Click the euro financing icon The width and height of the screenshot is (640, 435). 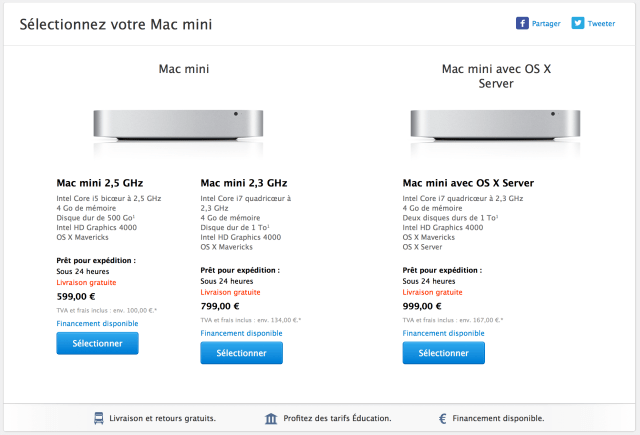coord(442,418)
